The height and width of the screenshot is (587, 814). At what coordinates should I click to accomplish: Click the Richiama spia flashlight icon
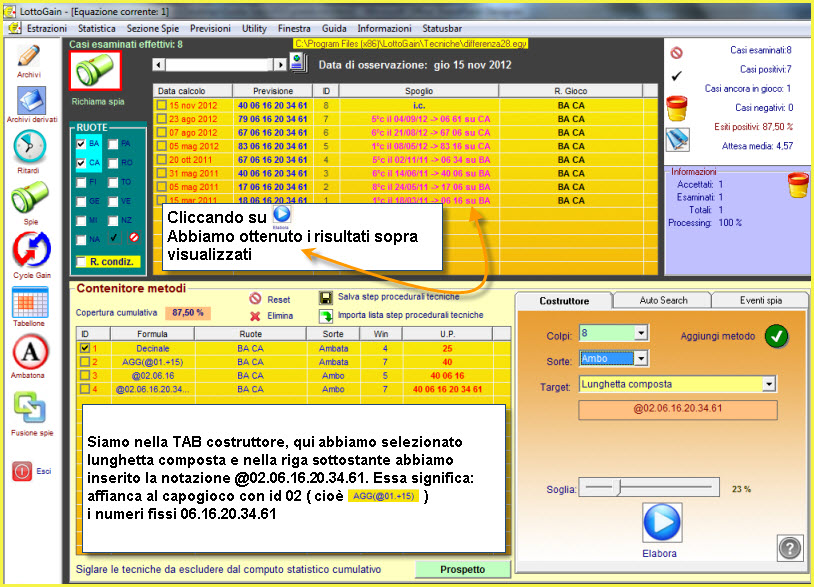click(95, 71)
